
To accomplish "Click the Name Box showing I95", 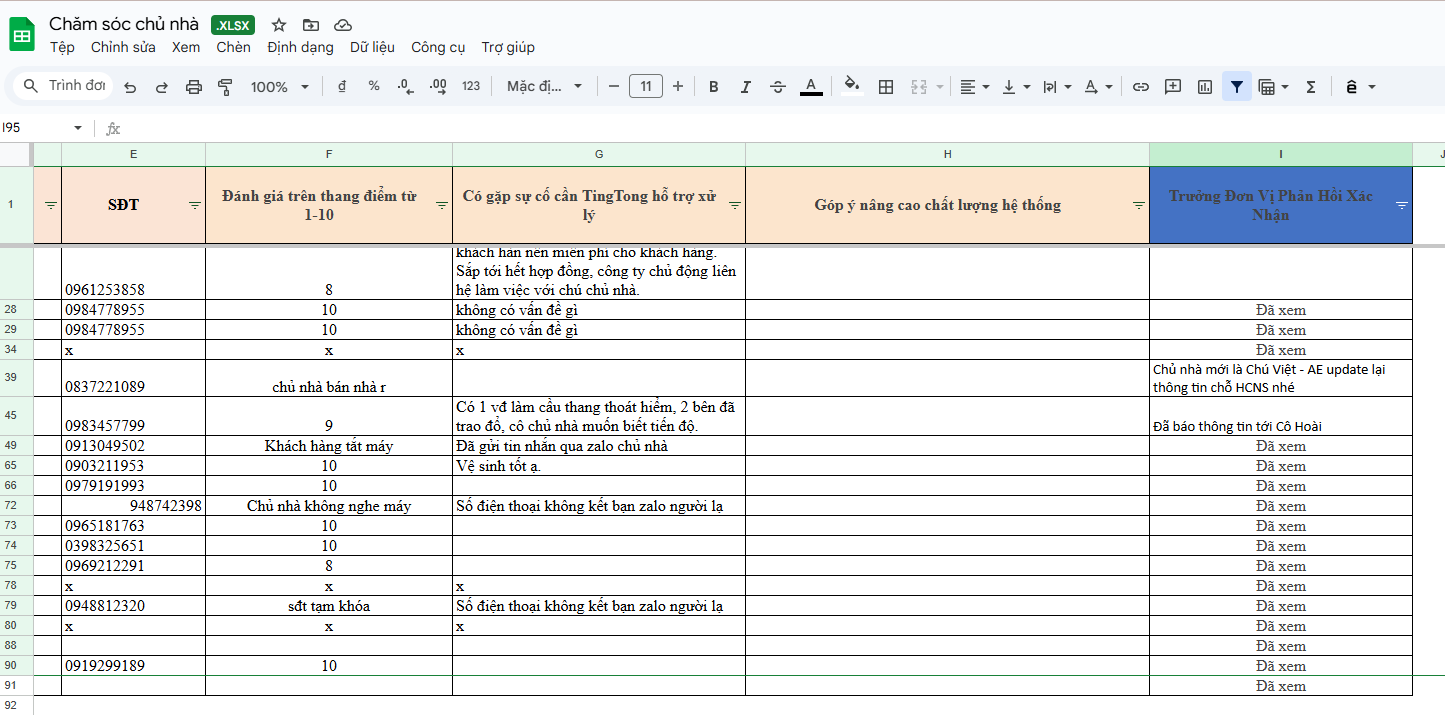I will click(40, 128).
